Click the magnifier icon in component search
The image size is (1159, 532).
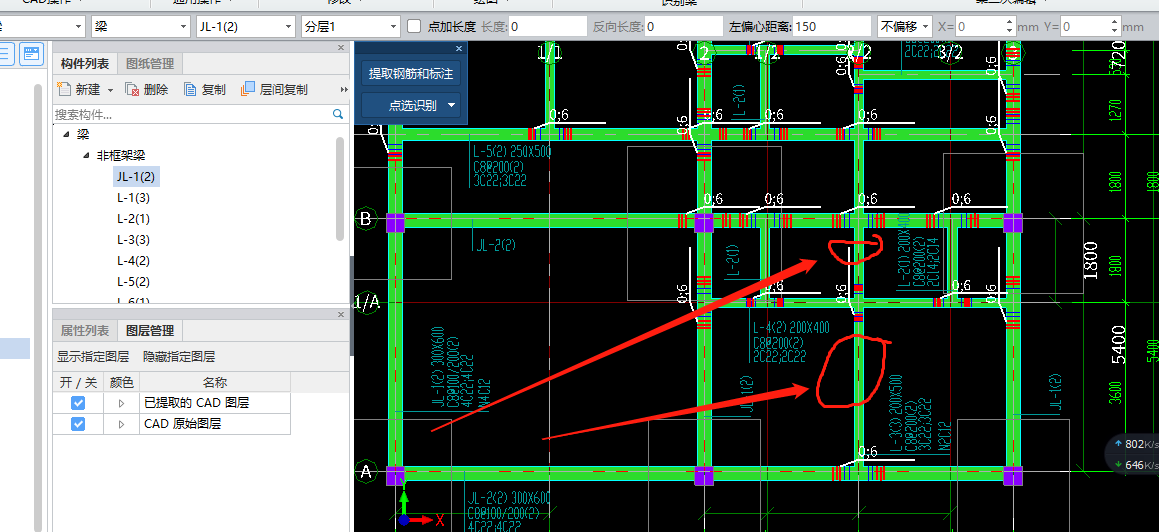pos(338,115)
